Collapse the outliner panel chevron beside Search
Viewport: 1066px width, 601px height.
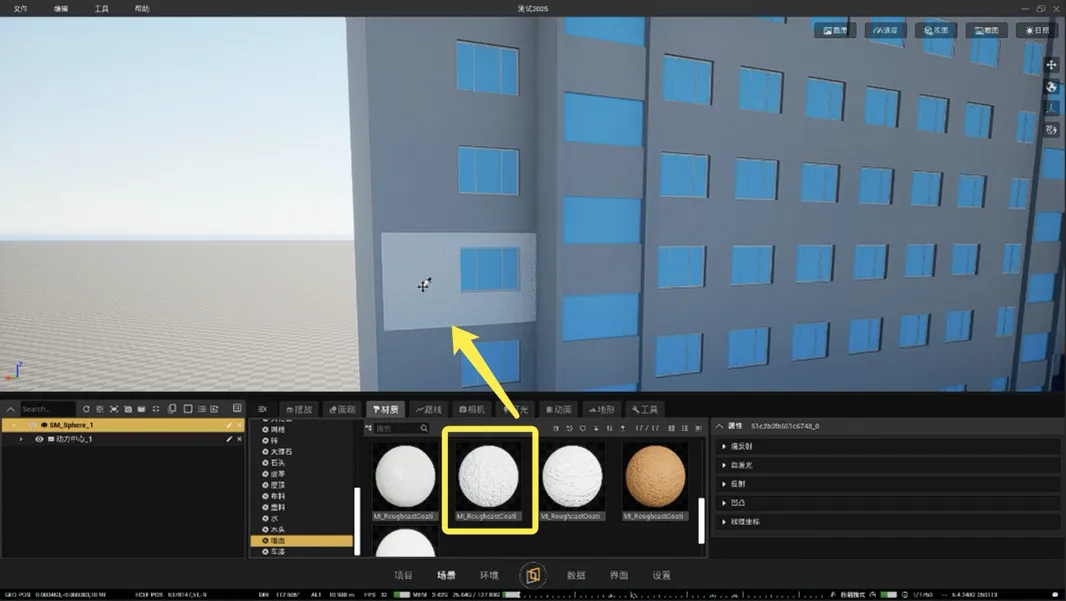10,409
